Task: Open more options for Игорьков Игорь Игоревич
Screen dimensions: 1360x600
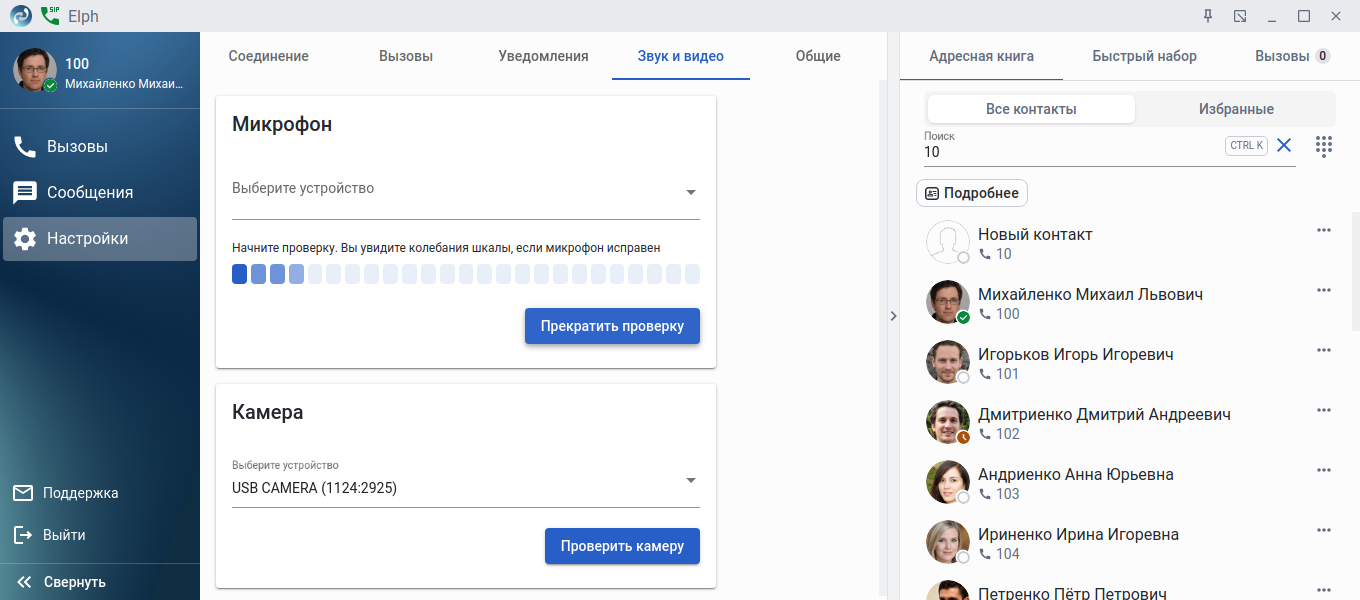Action: [x=1324, y=350]
